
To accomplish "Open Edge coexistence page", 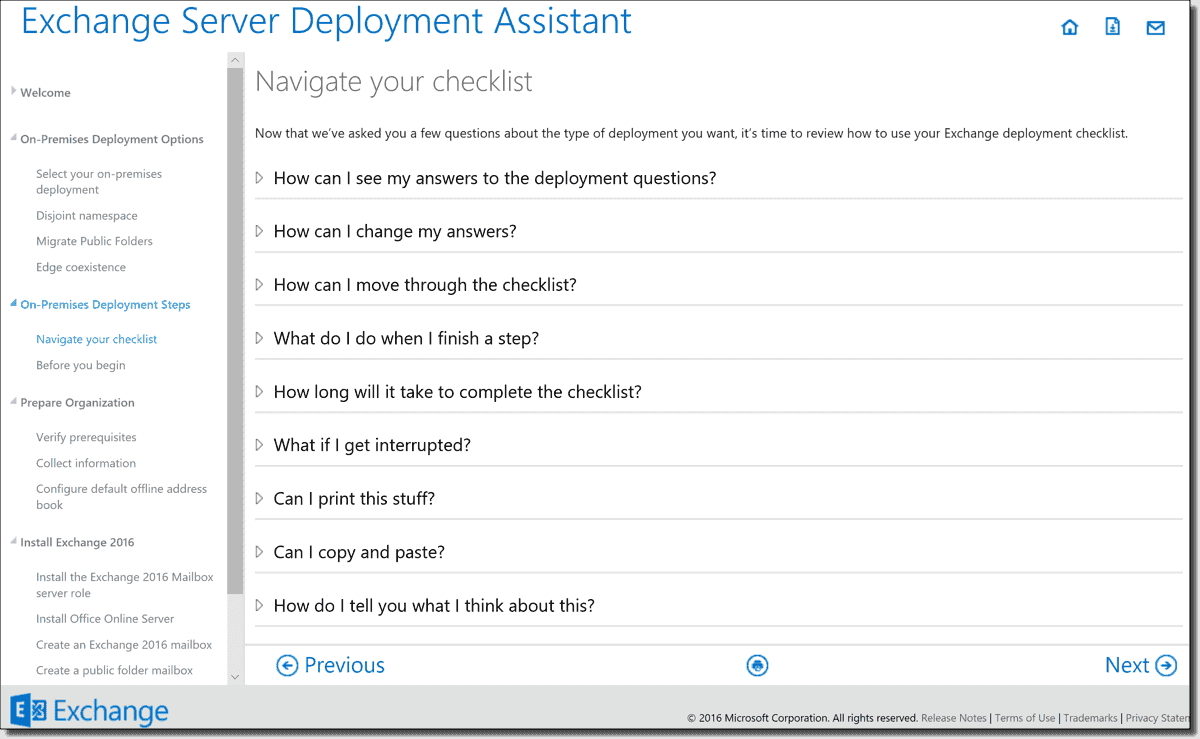I will pyautogui.click(x=81, y=267).
